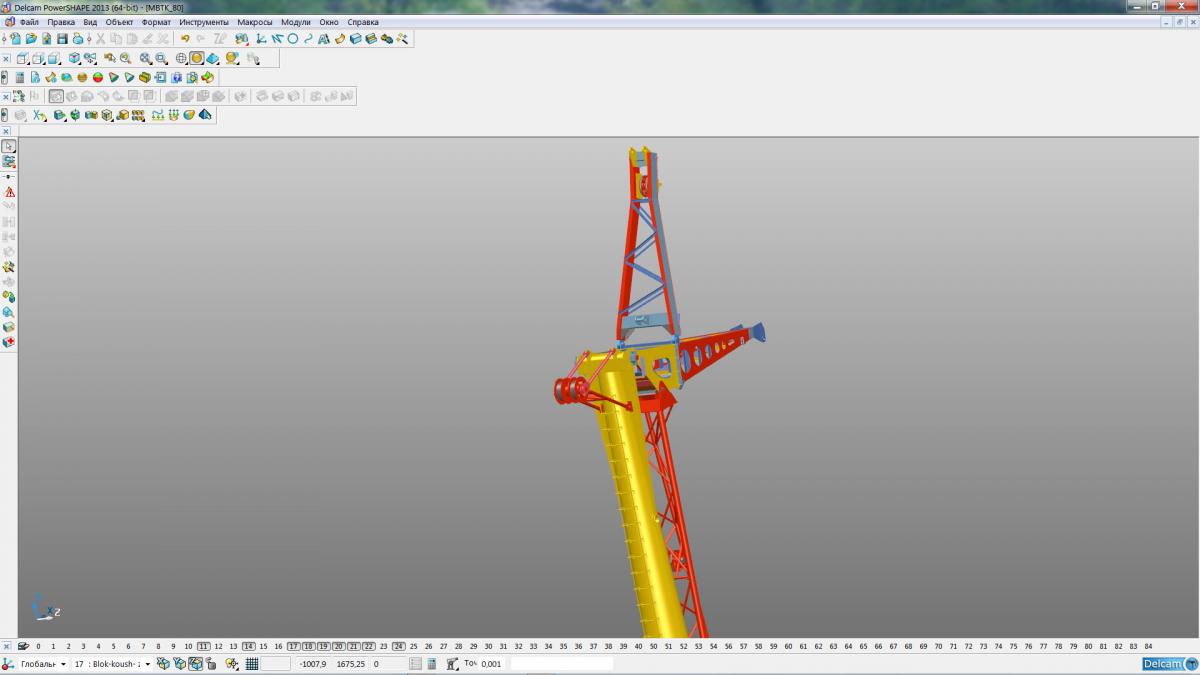
Task: Click the X coordinate field -1007,9
Action: 313,664
